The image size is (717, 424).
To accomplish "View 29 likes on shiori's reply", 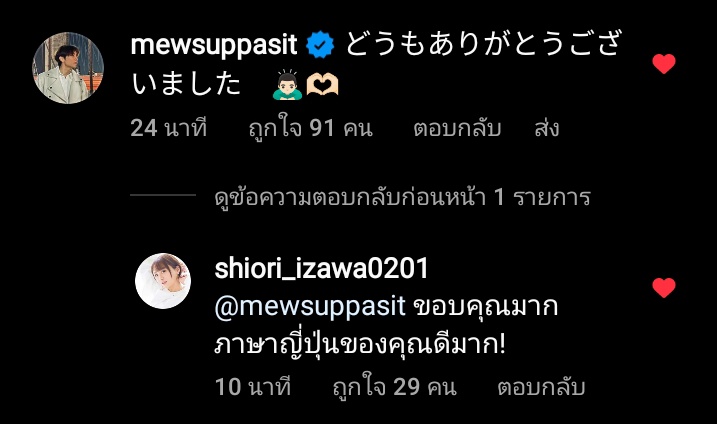I will 395,387.
